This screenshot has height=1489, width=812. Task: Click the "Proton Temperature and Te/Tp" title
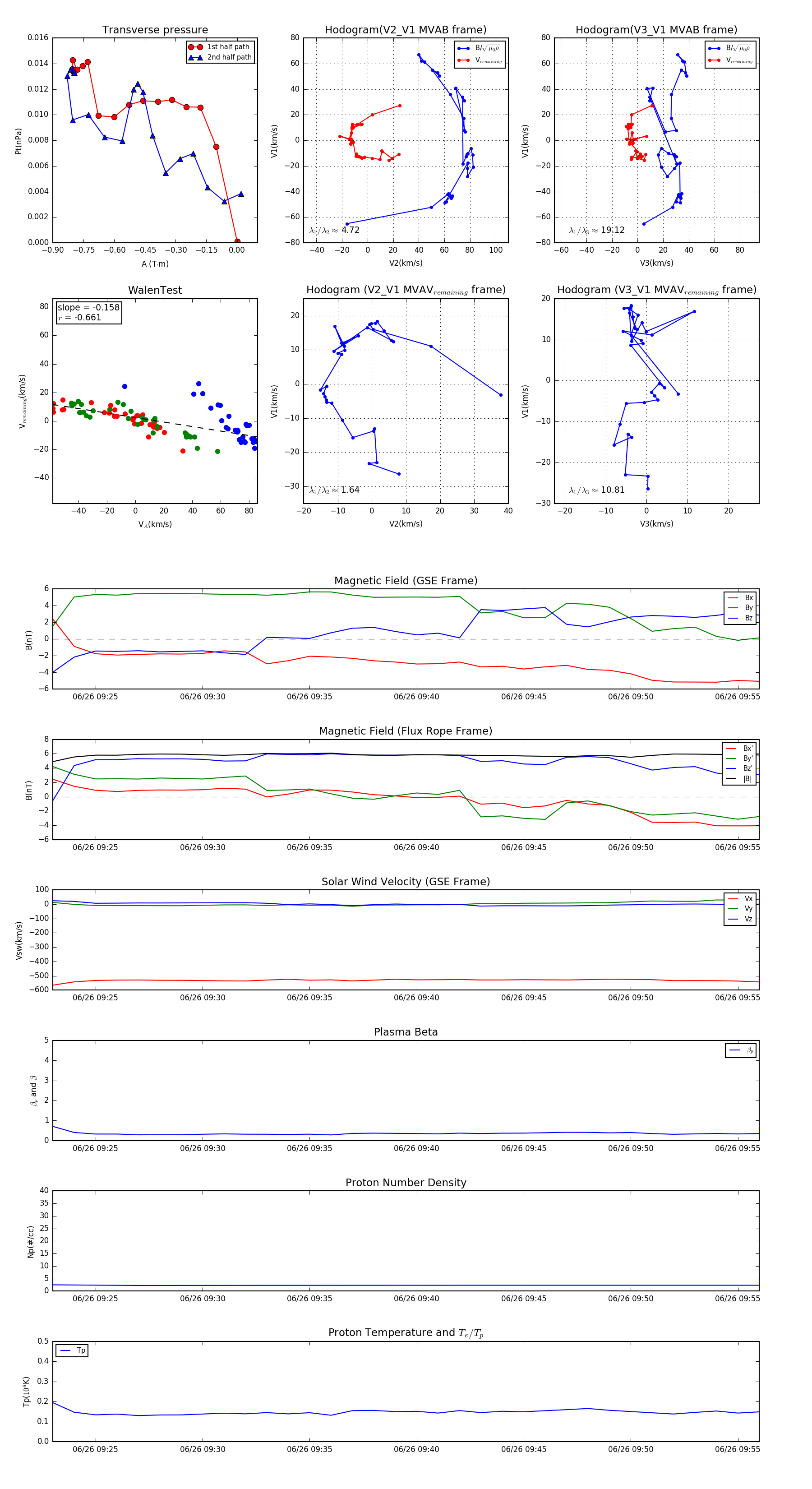(406, 1333)
